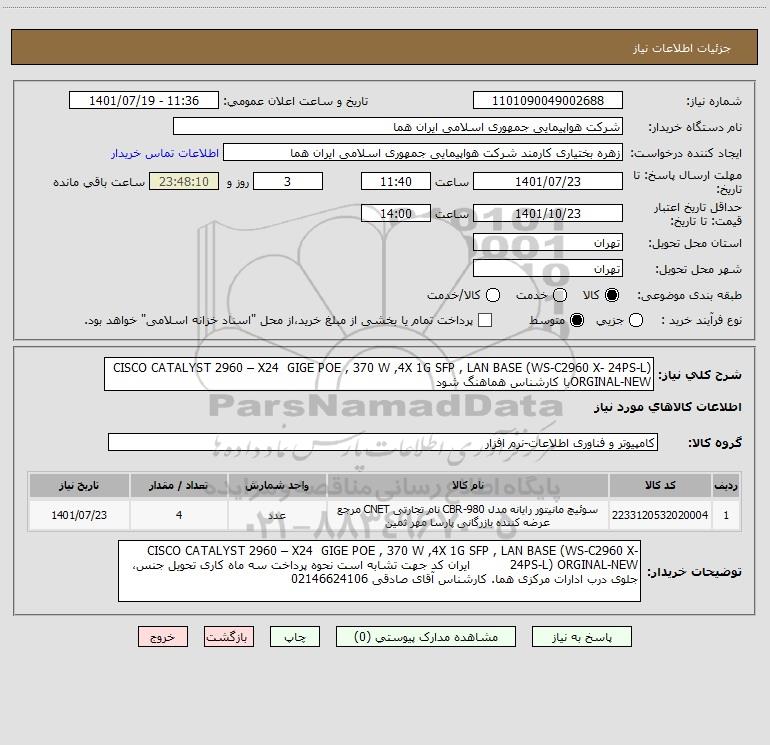
Task: Click the تاریخ نیاز column header
Action: point(79,485)
